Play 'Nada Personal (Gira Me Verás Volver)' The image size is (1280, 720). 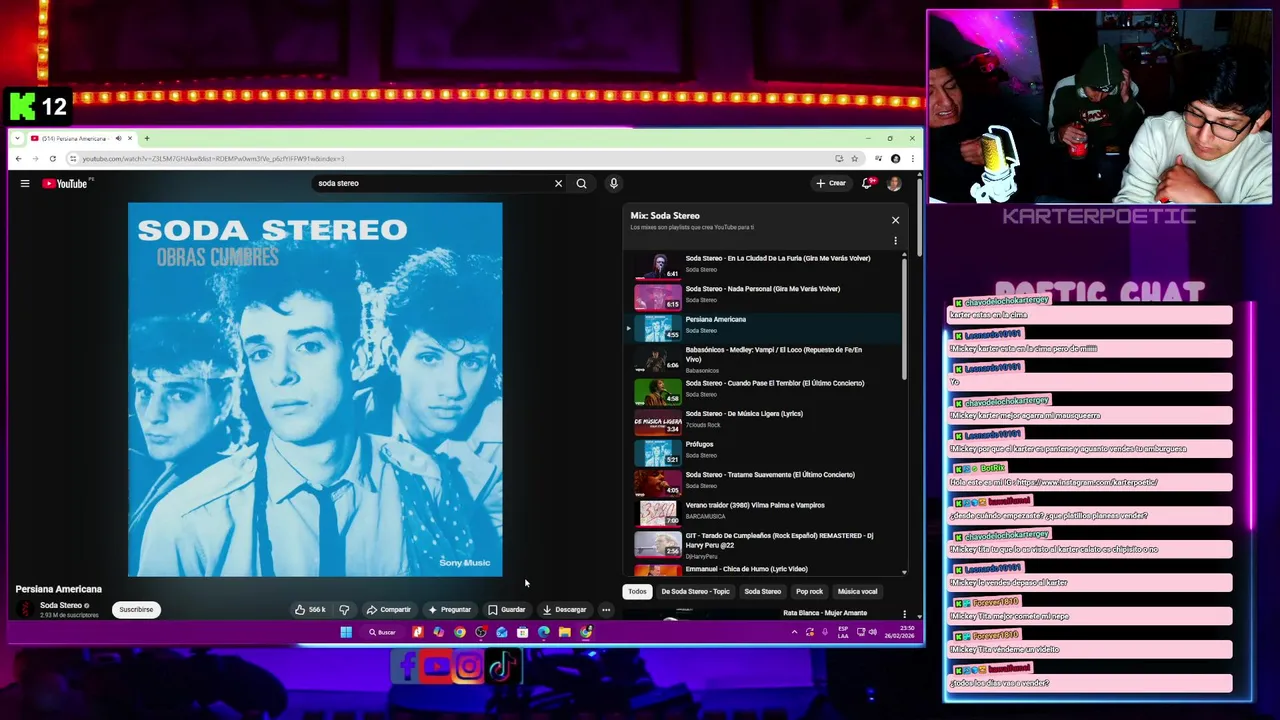(766, 294)
